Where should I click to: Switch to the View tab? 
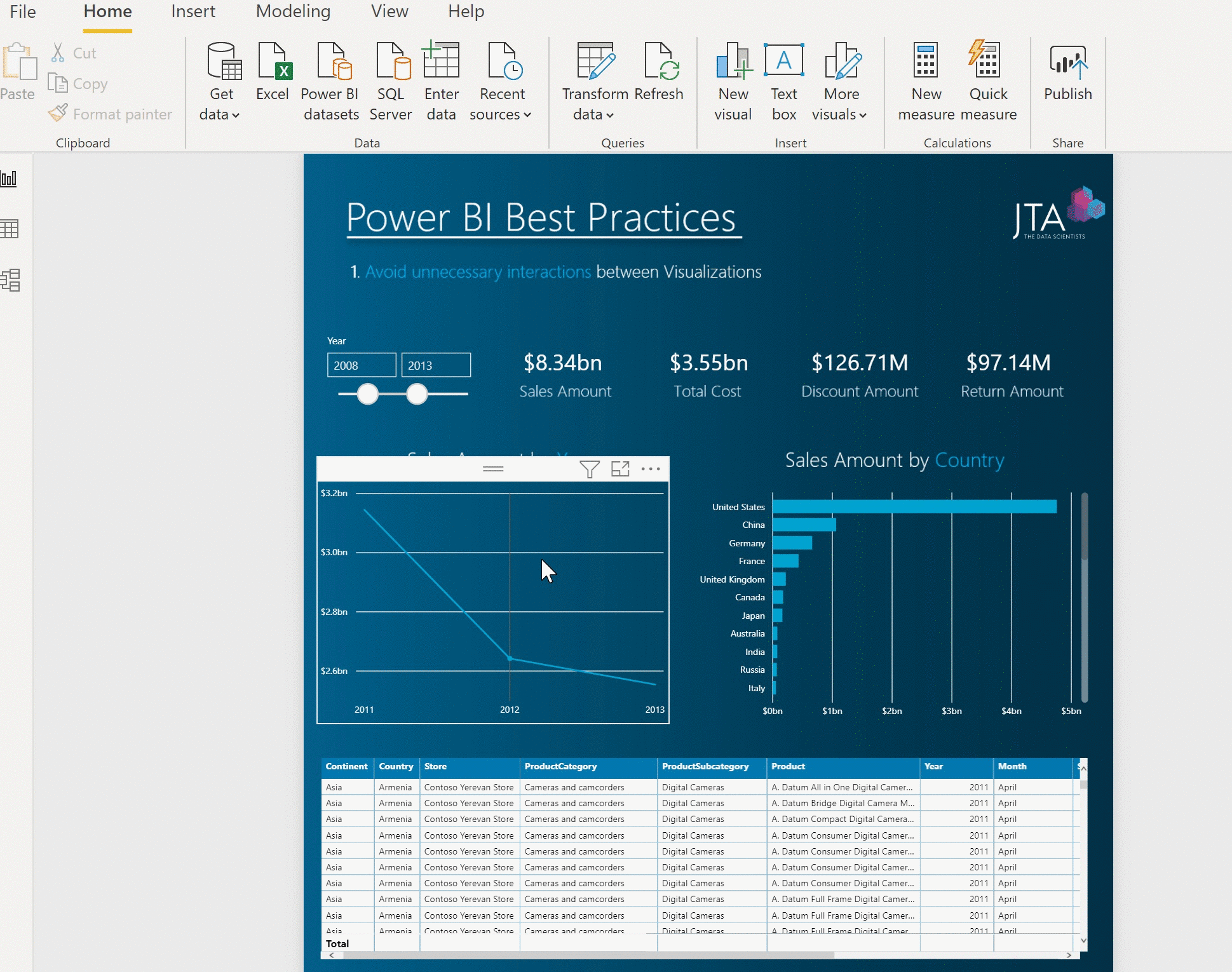pyautogui.click(x=389, y=11)
